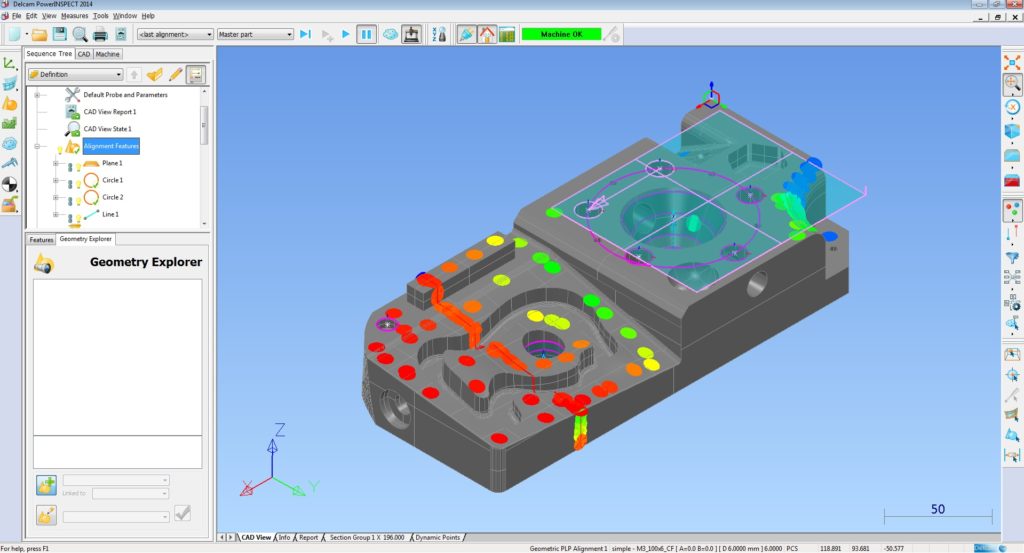The image size is (1024, 553).
Task: Switch to the Features tab
Action: pyautogui.click(x=41, y=240)
